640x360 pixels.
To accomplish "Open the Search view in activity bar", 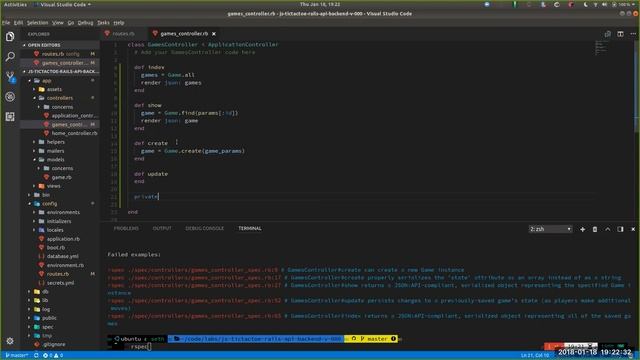I will pyautogui.click(x=10, y=56).
